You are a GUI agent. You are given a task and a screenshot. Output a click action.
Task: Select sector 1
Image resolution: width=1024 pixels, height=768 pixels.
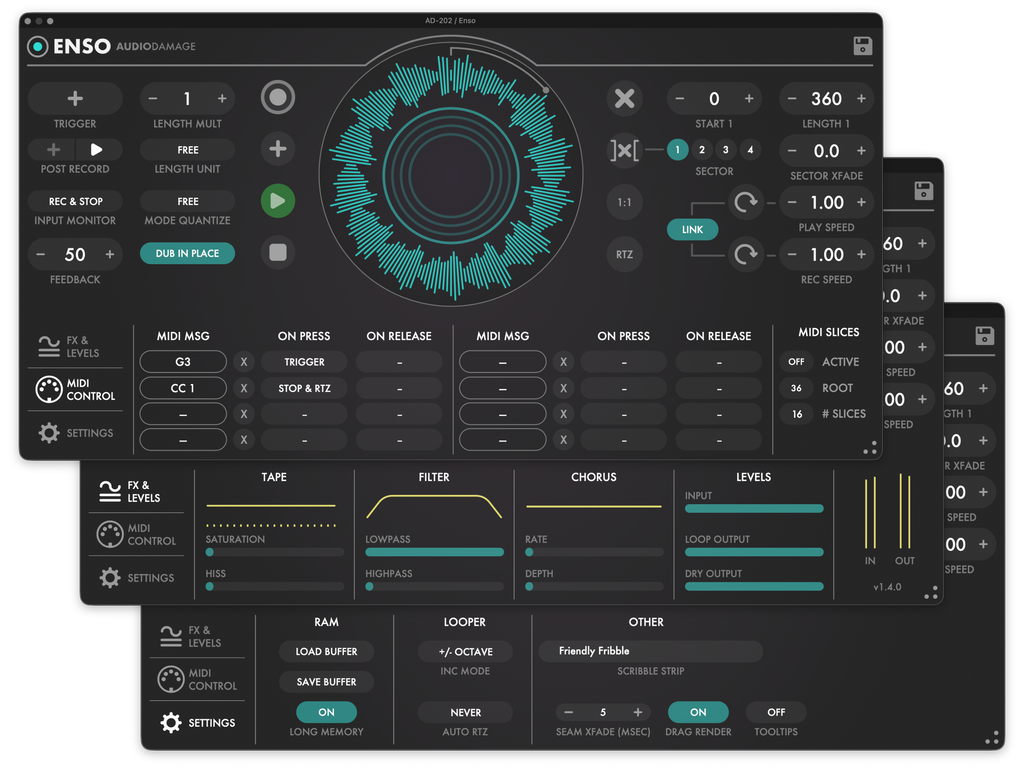tap(677, 150)
